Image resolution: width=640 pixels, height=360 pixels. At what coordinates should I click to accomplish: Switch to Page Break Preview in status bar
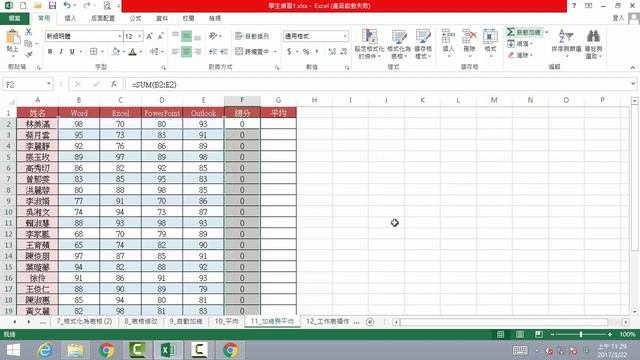[539, 334]
